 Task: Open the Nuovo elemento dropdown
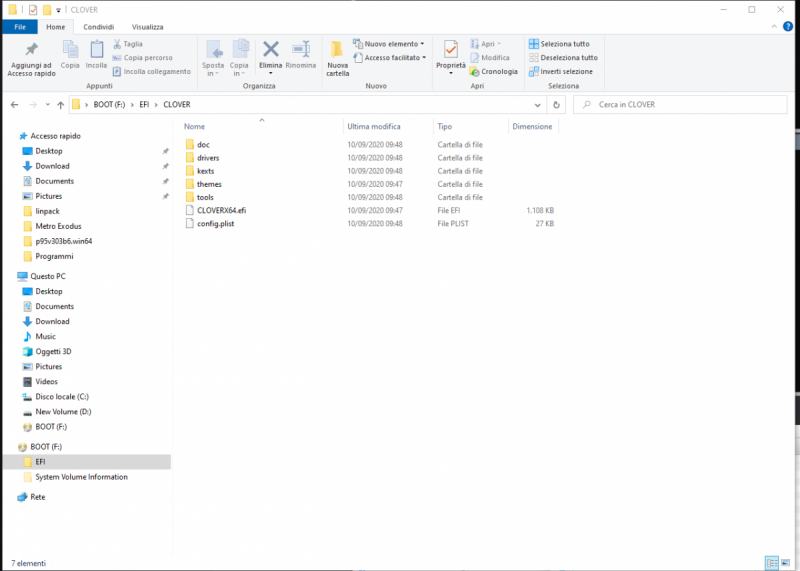tap(389, 44)
